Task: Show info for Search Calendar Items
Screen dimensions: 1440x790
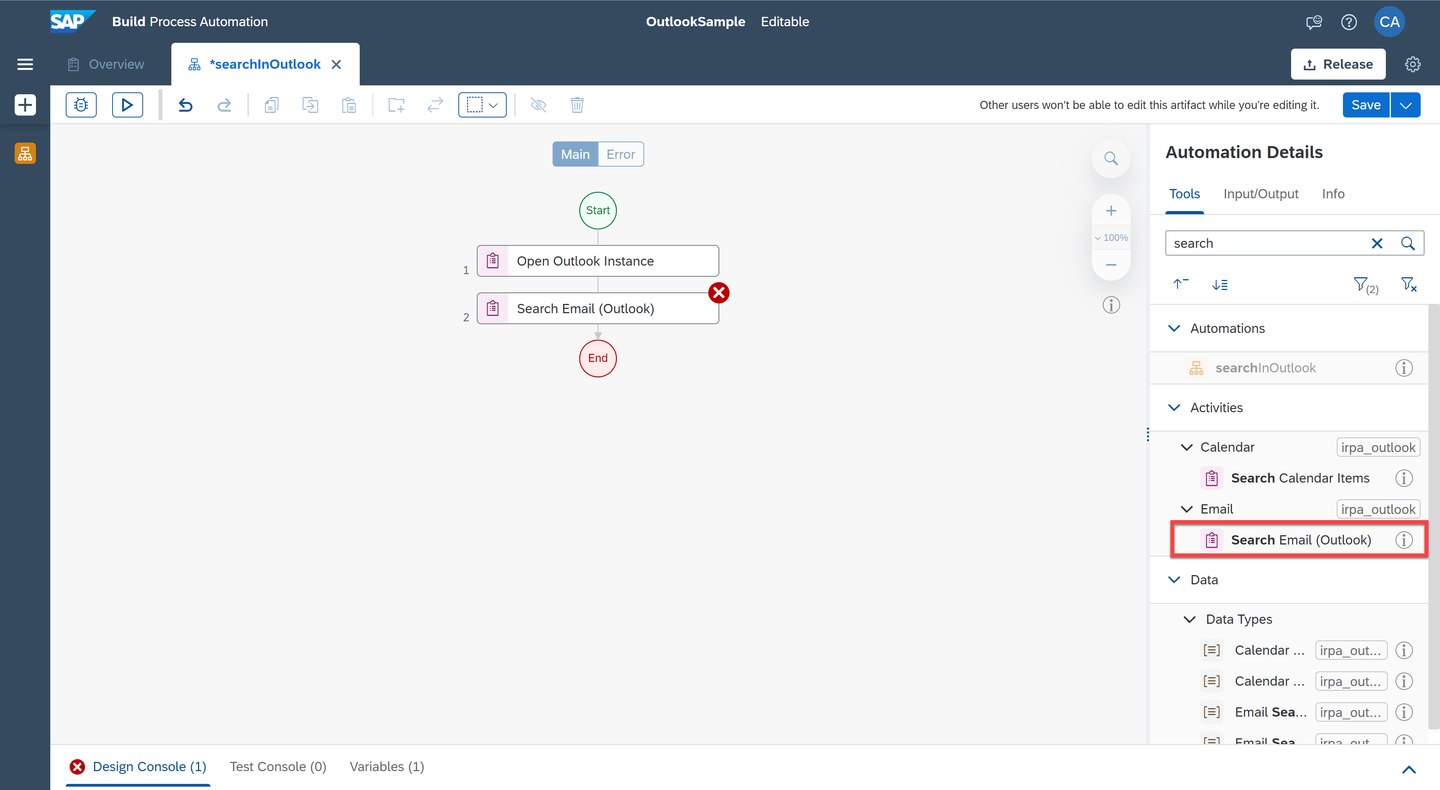Action: coord(1404,478)
